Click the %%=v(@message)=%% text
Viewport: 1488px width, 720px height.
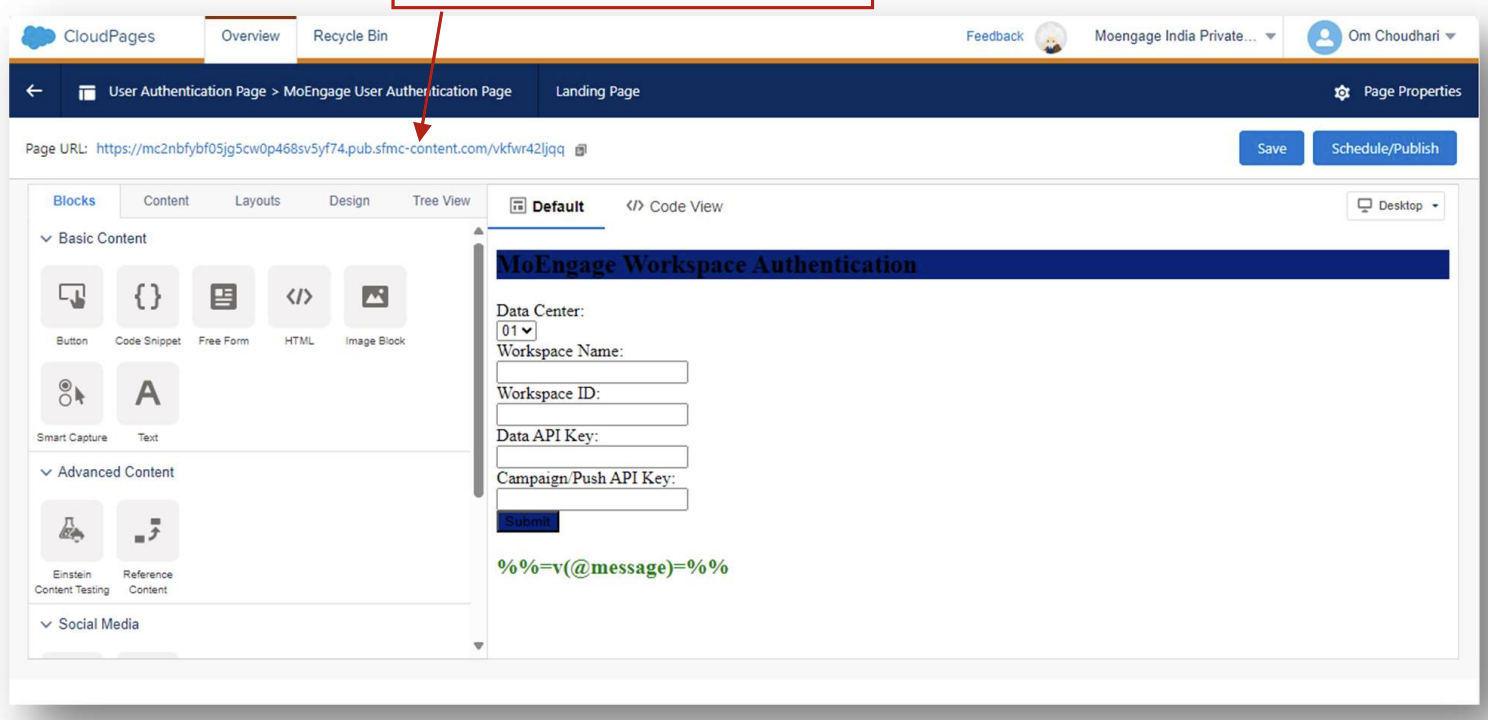(x=612, y=567)
